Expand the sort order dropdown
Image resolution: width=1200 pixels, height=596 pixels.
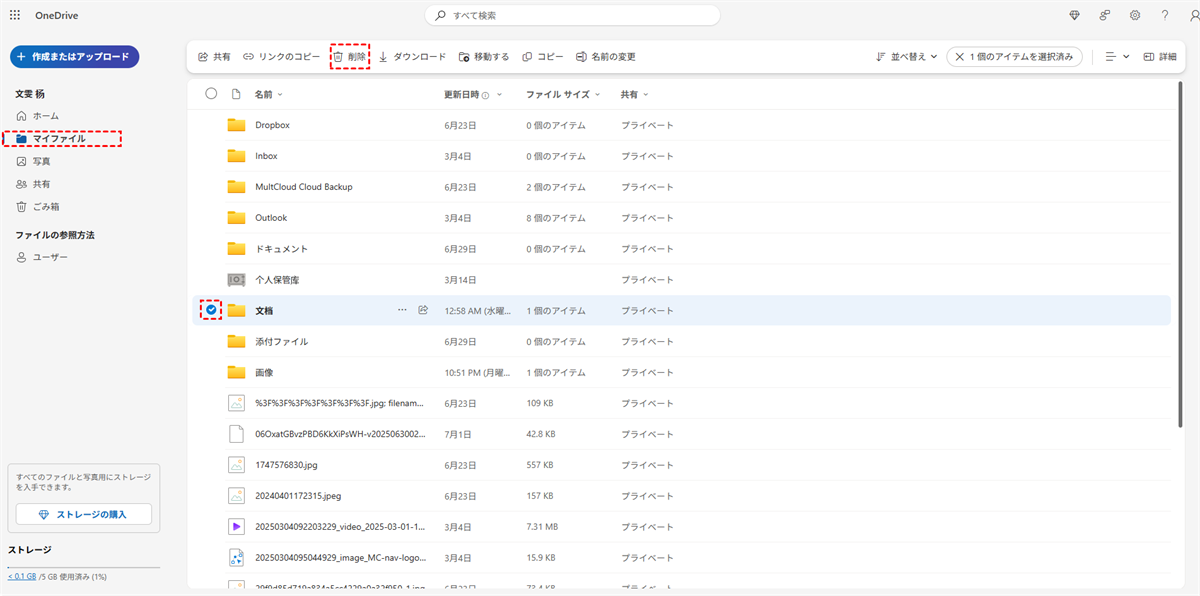[906, 57]
